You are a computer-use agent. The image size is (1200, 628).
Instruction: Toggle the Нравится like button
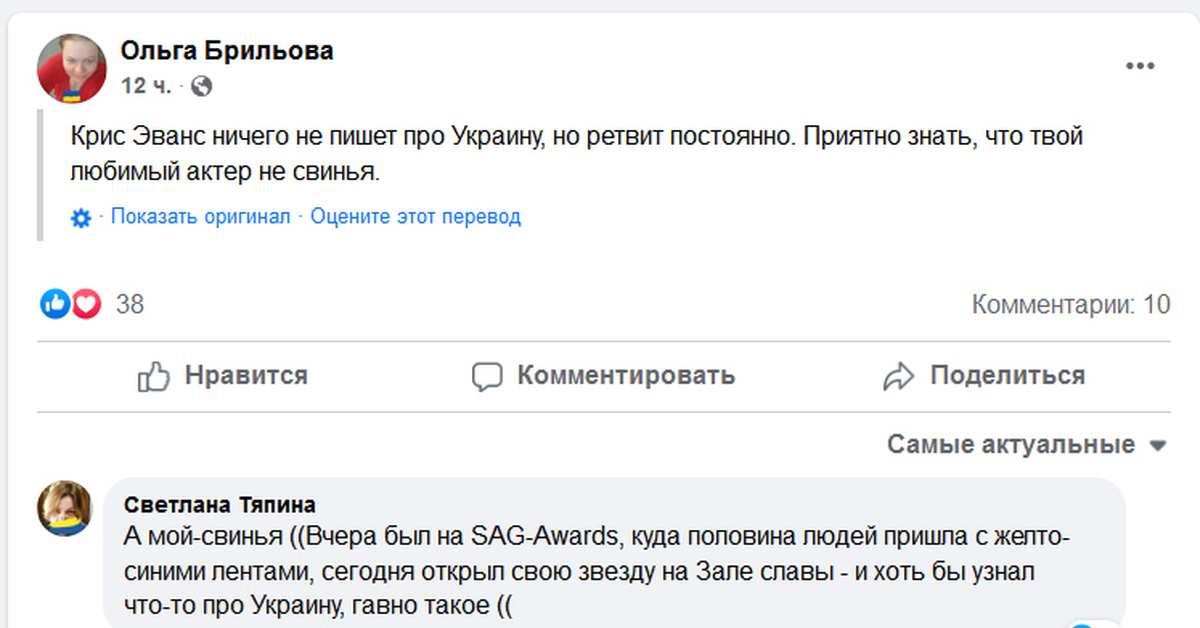(223, 376)
